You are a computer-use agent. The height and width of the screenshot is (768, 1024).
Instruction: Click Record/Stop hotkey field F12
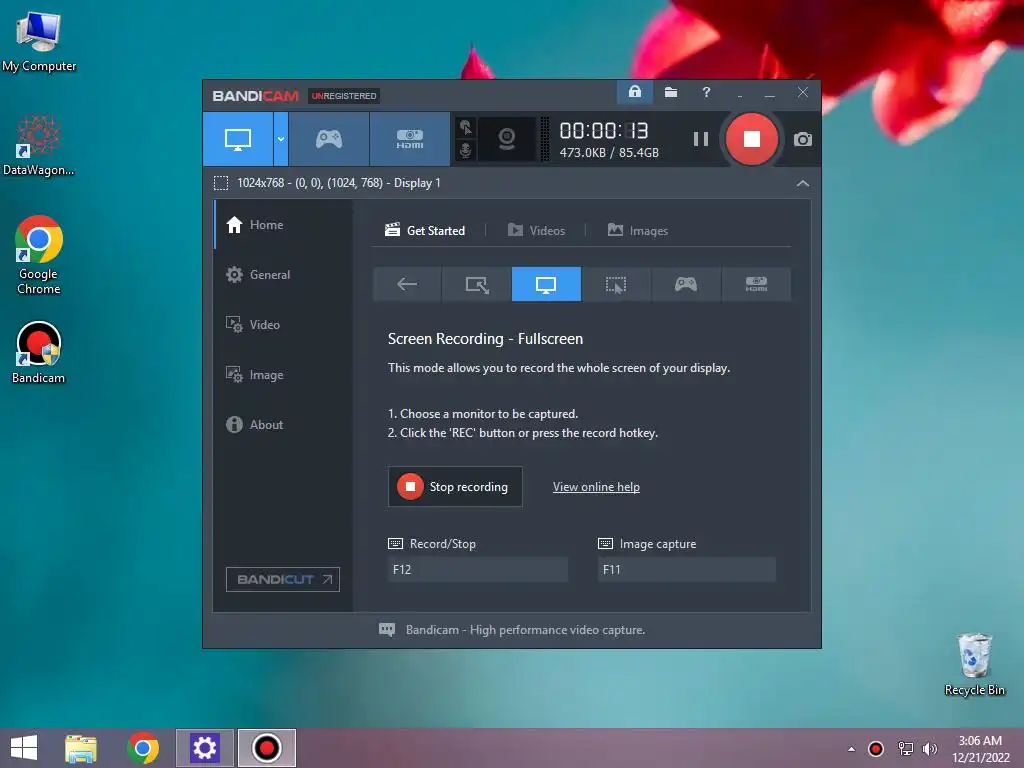tap(477, 569)
